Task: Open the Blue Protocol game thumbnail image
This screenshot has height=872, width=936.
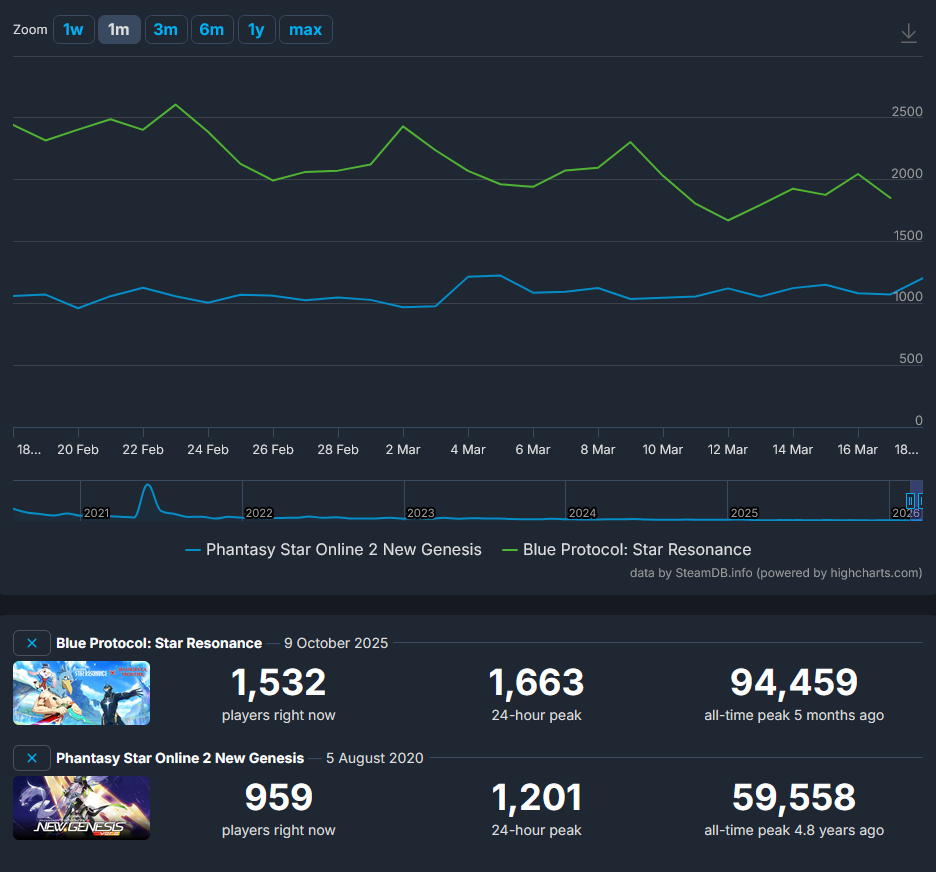Action: (82, 693)
